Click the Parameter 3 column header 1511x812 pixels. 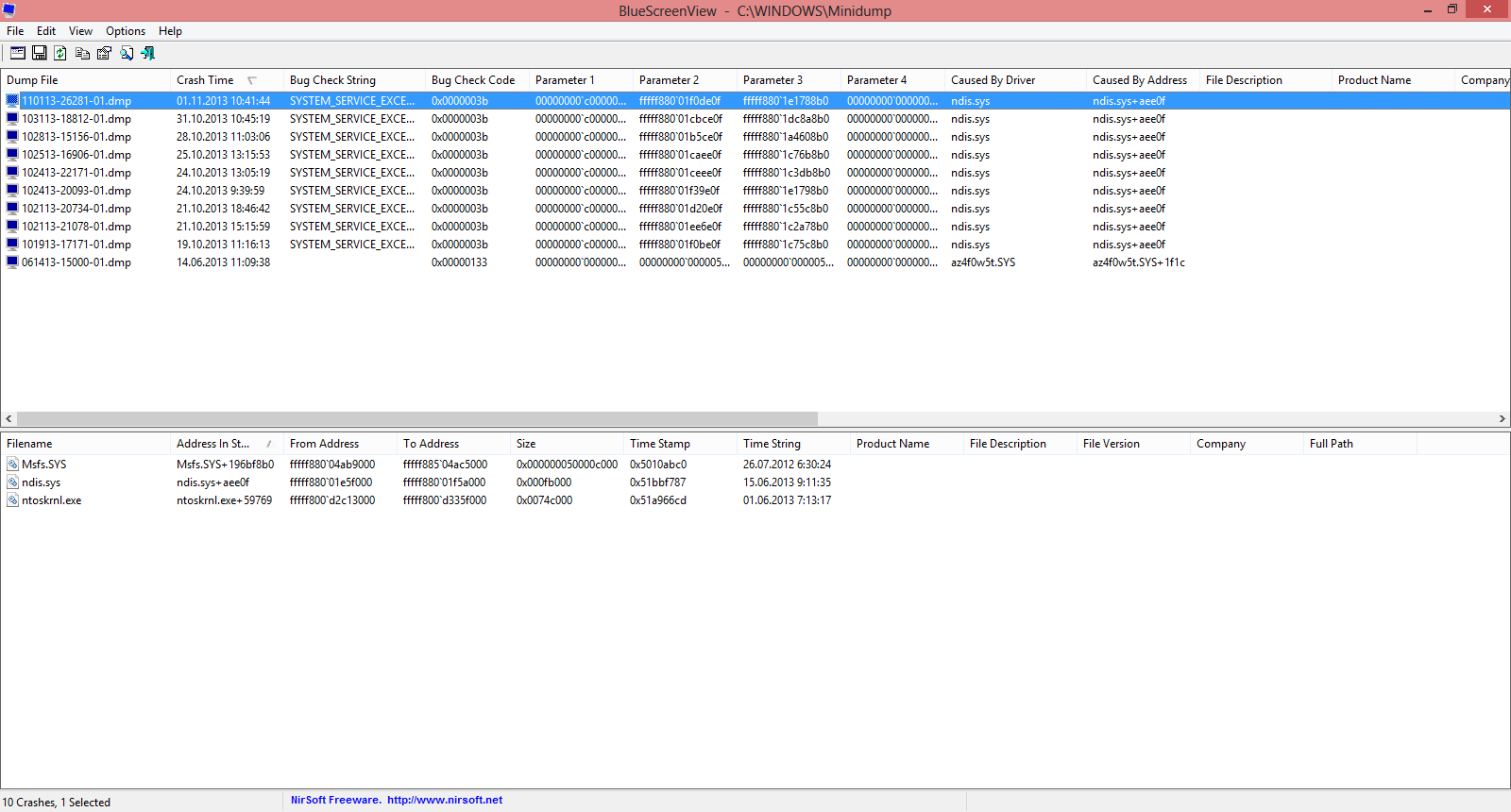click(x=789, y=80)
